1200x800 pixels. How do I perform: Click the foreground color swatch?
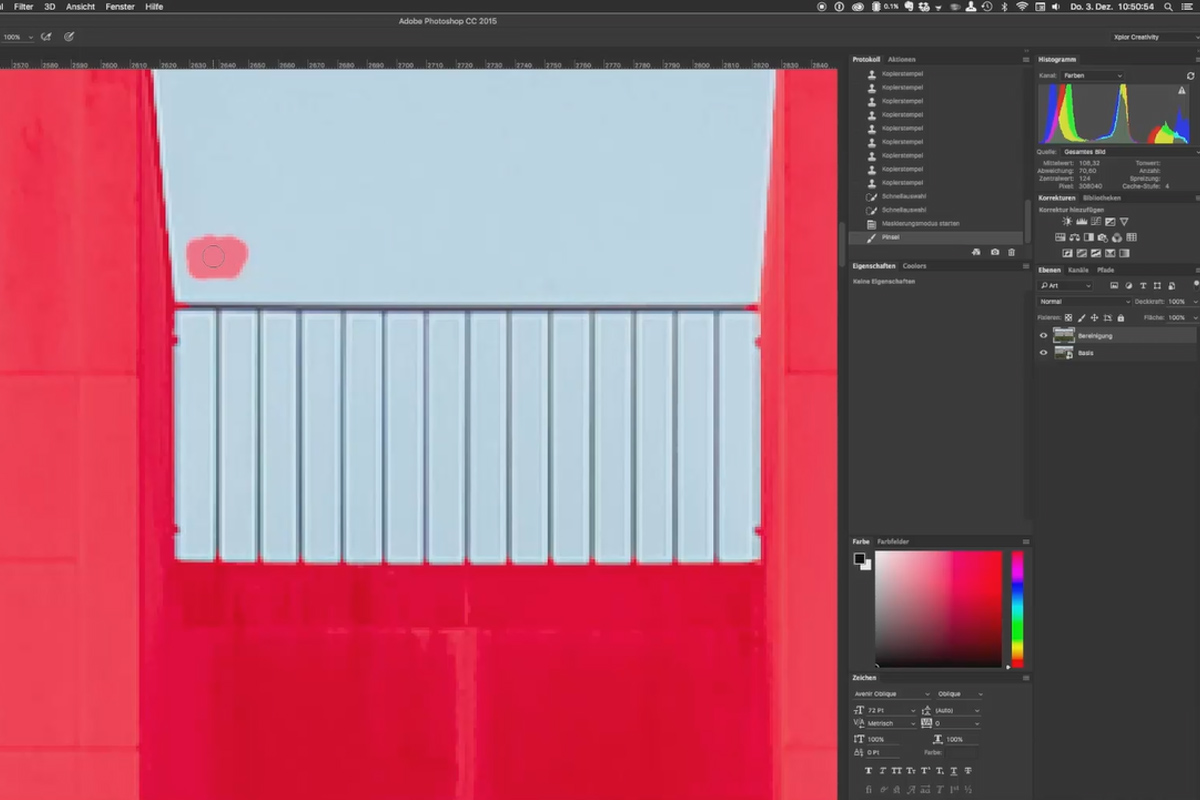(859, 559)
